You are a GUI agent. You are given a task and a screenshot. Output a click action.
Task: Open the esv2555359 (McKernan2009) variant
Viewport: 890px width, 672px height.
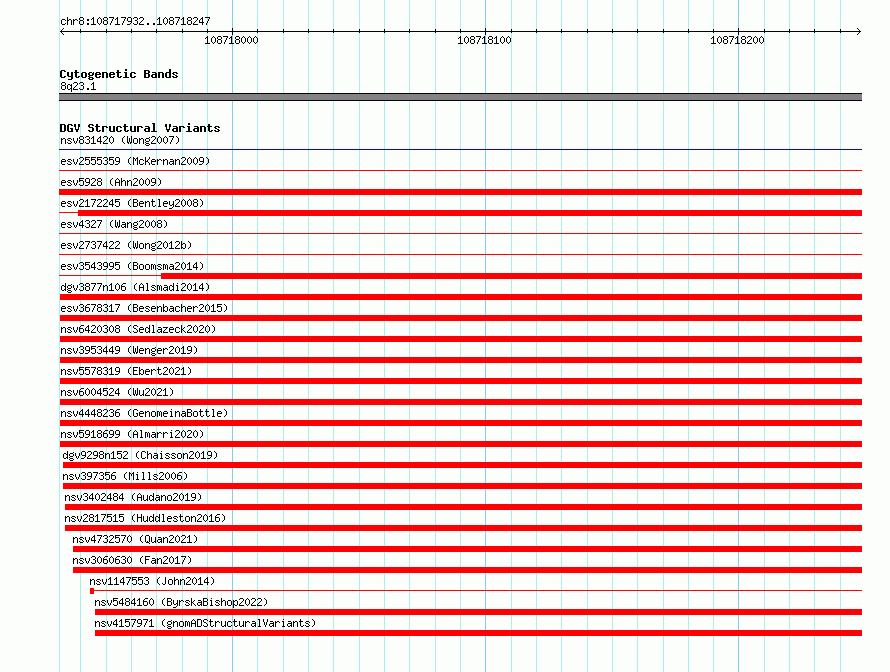click(135, 161)
